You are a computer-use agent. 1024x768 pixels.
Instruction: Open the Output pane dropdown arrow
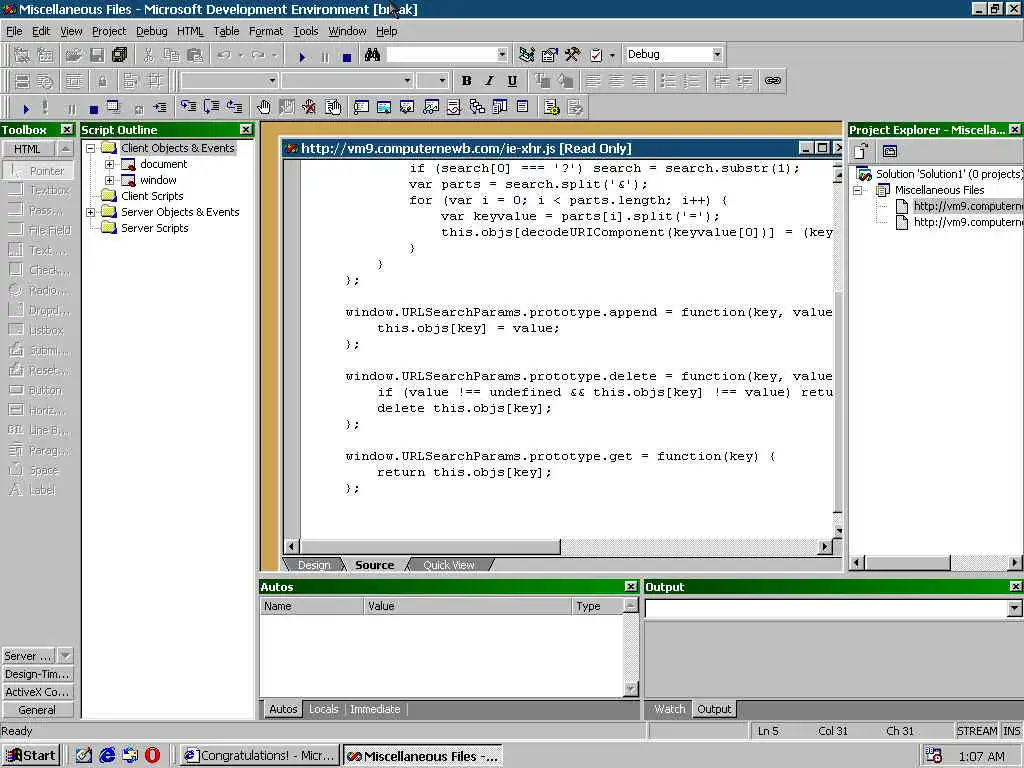coord(1014,609)
